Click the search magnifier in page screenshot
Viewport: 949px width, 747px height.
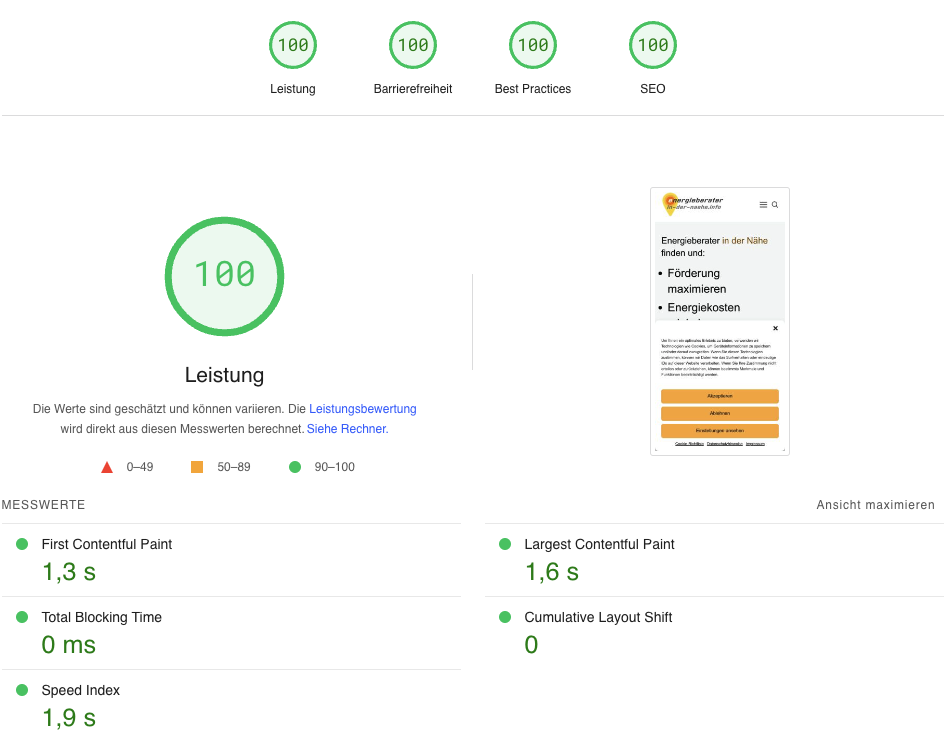775,205
